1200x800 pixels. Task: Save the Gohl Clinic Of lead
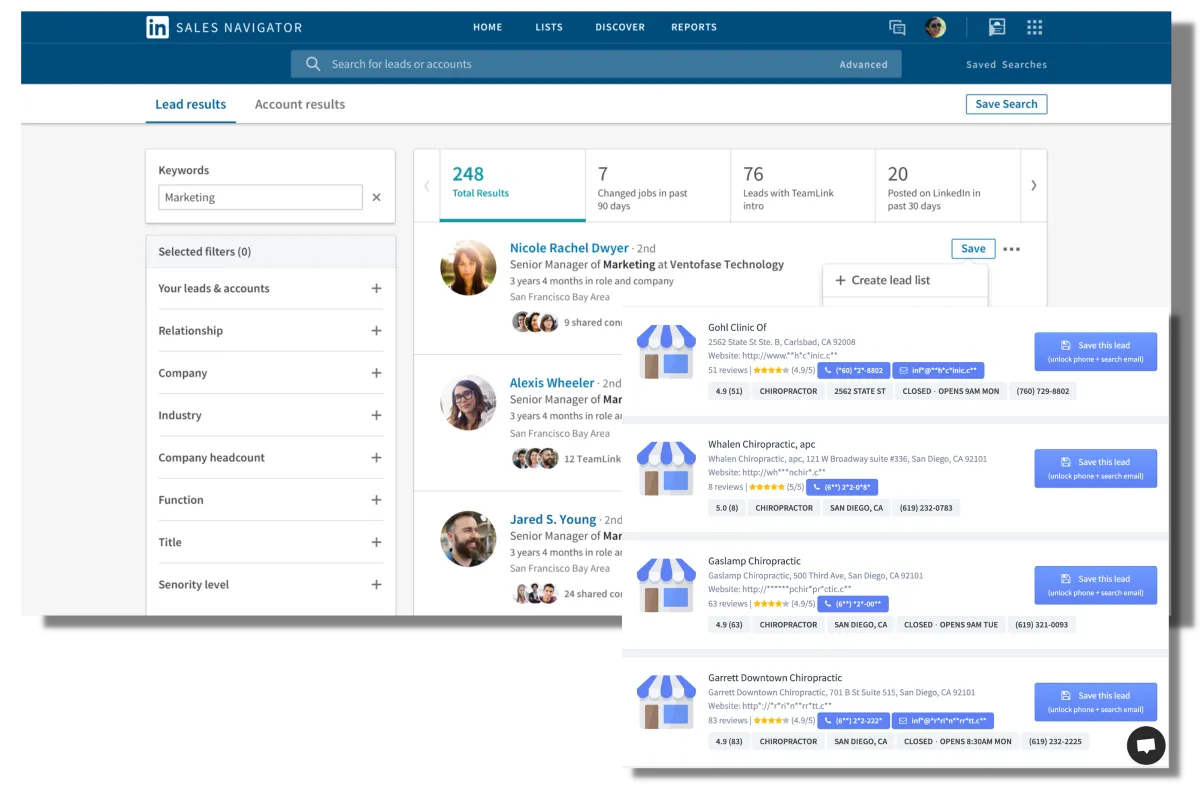pos(1095,352)
